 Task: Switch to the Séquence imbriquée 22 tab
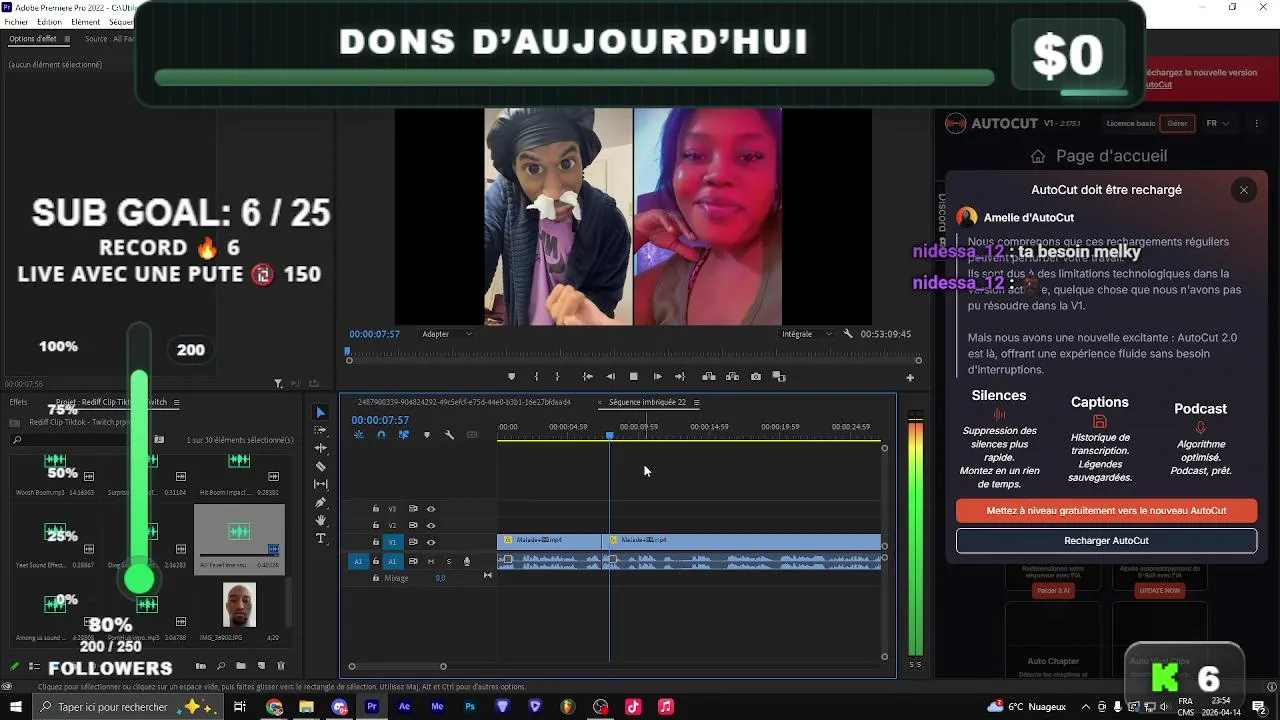pos(647,402)
